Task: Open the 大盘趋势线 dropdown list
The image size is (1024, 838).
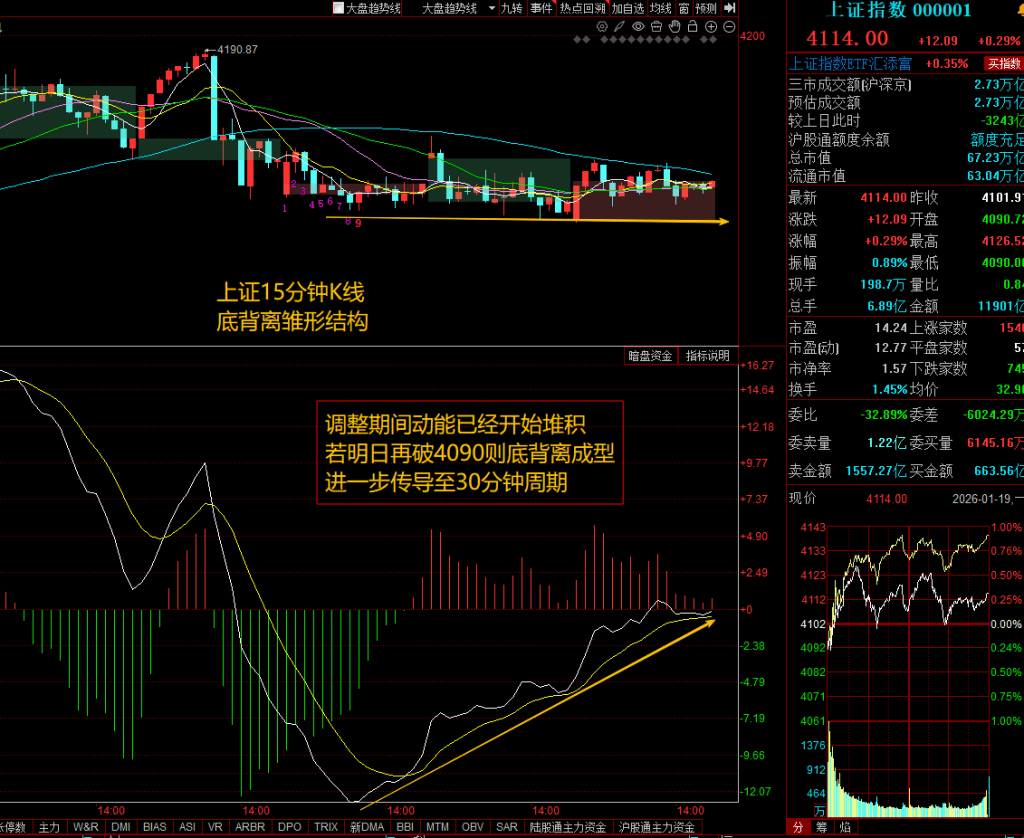Action: [x=492, y=8]
